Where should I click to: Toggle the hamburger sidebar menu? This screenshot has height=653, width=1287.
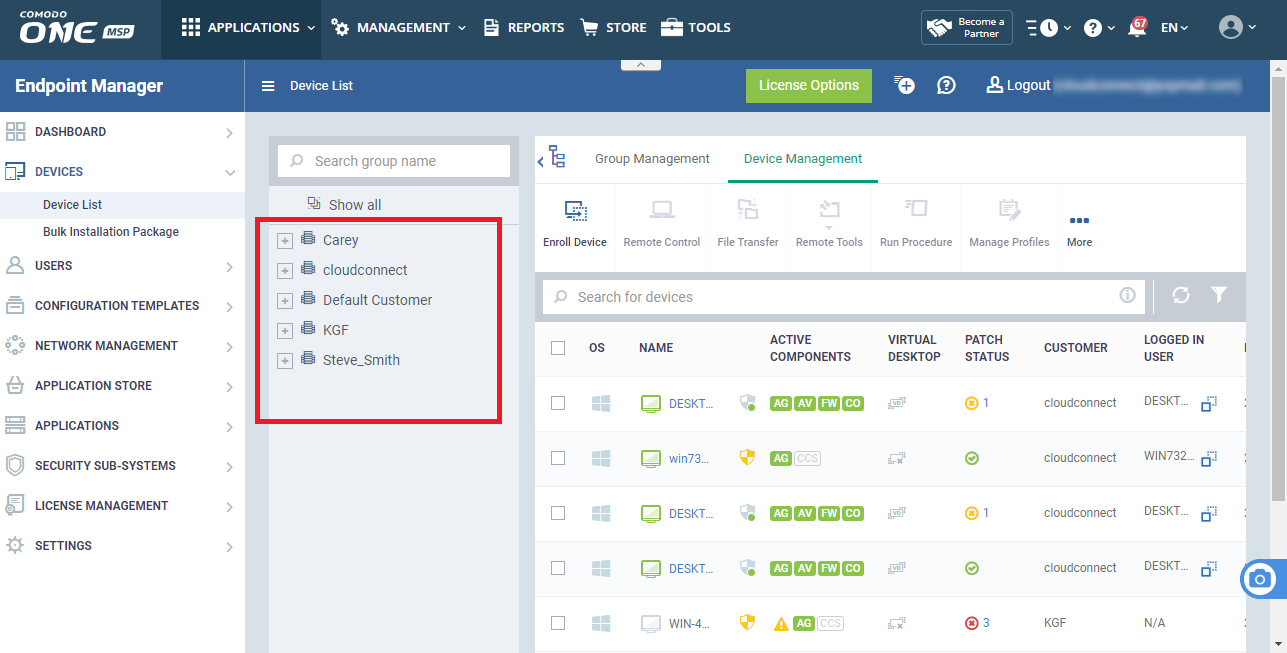tap(268, 86)
